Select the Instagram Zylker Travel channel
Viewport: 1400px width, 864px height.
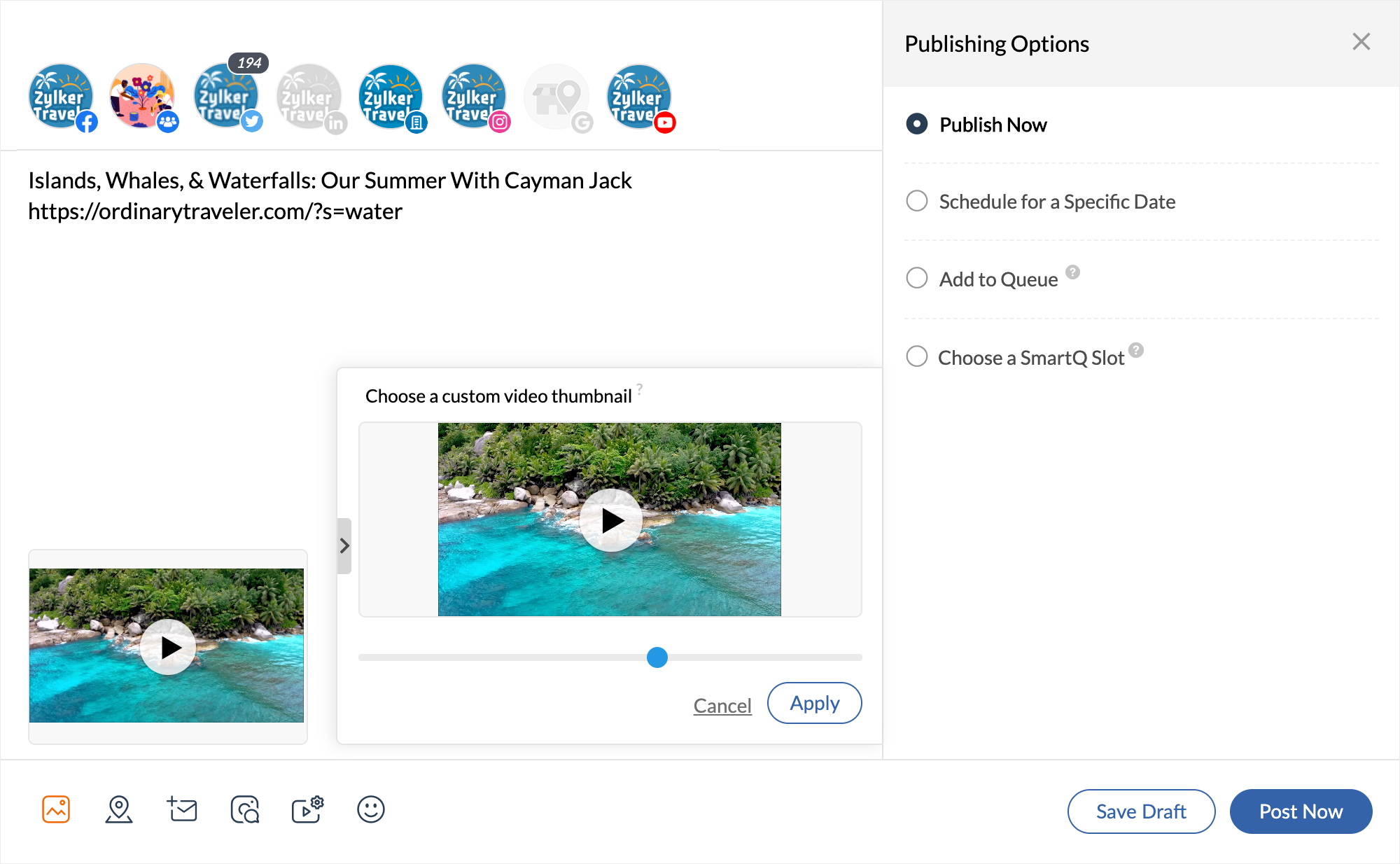[474, 97]
